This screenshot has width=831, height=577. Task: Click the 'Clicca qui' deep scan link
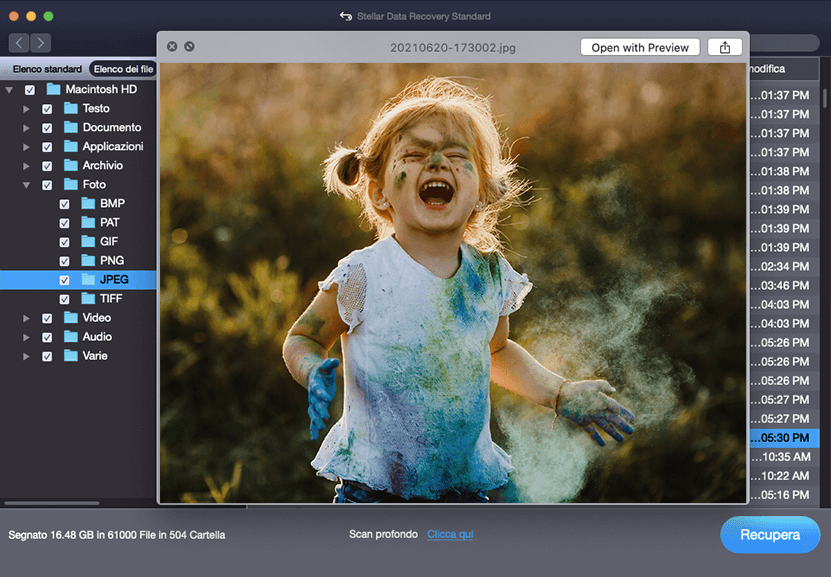coord(450,535)
